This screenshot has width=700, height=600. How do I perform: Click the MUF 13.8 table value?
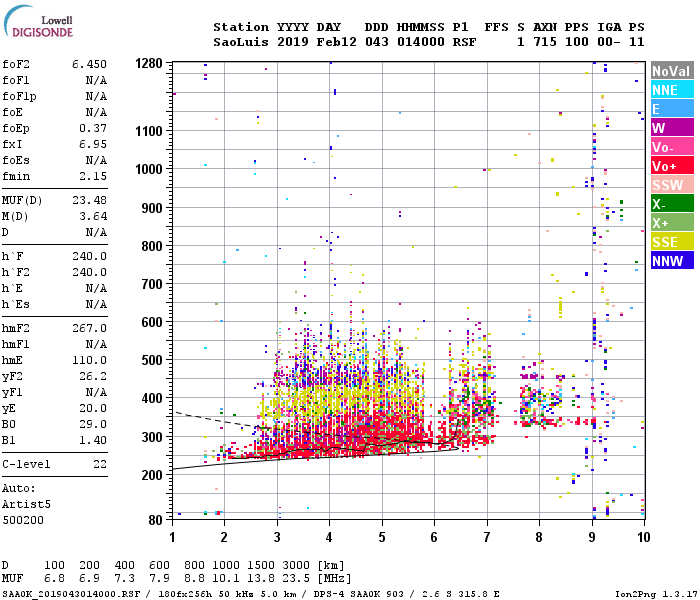pyautogui.click(x=261, y=578)
